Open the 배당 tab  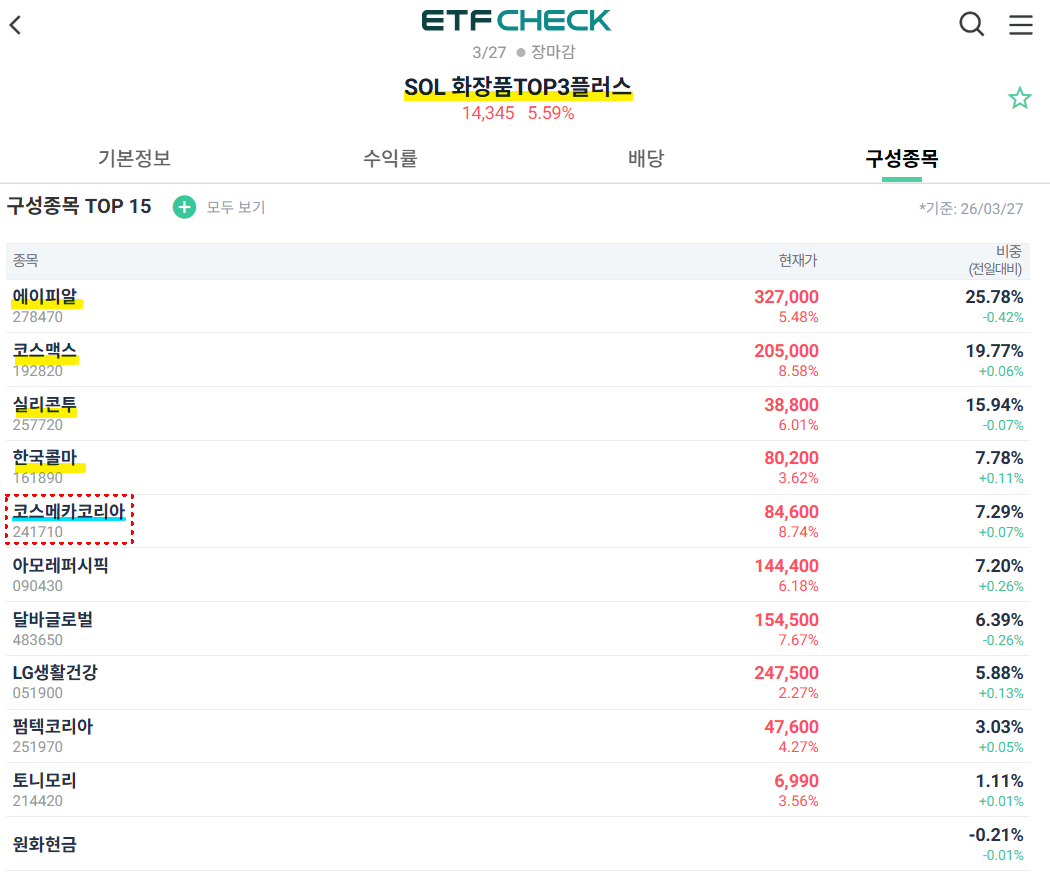click(x=646, y=158)
